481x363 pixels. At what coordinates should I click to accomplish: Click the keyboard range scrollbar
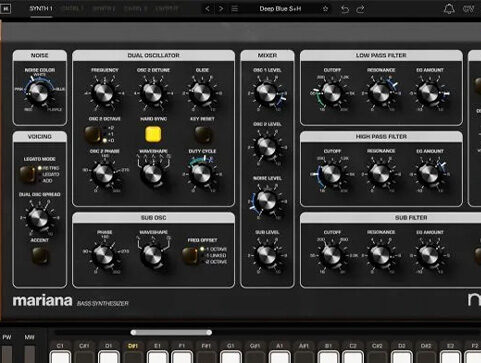click(171, 332)
